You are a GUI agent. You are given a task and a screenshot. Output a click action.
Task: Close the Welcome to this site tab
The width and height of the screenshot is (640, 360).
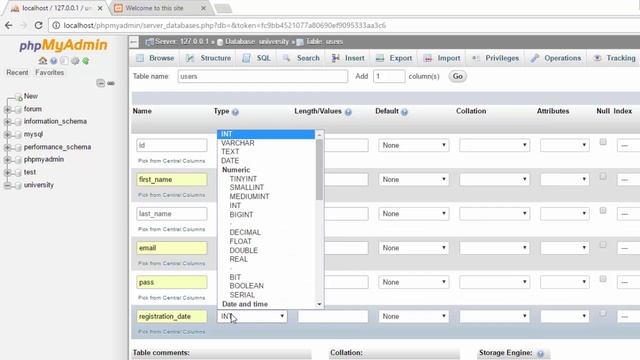point(203,8)
